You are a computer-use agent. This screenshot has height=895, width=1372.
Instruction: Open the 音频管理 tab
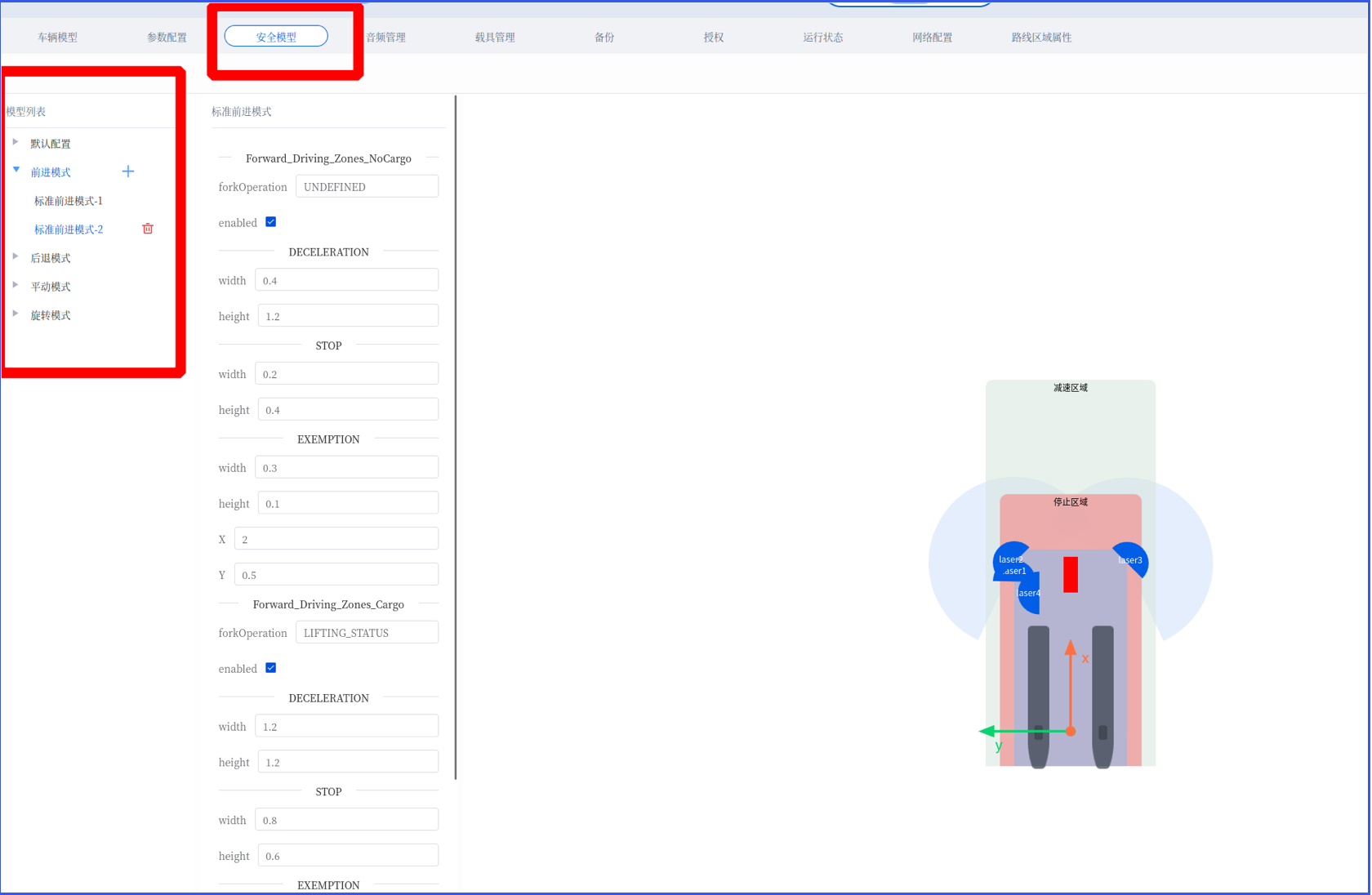tap(385, 37)
